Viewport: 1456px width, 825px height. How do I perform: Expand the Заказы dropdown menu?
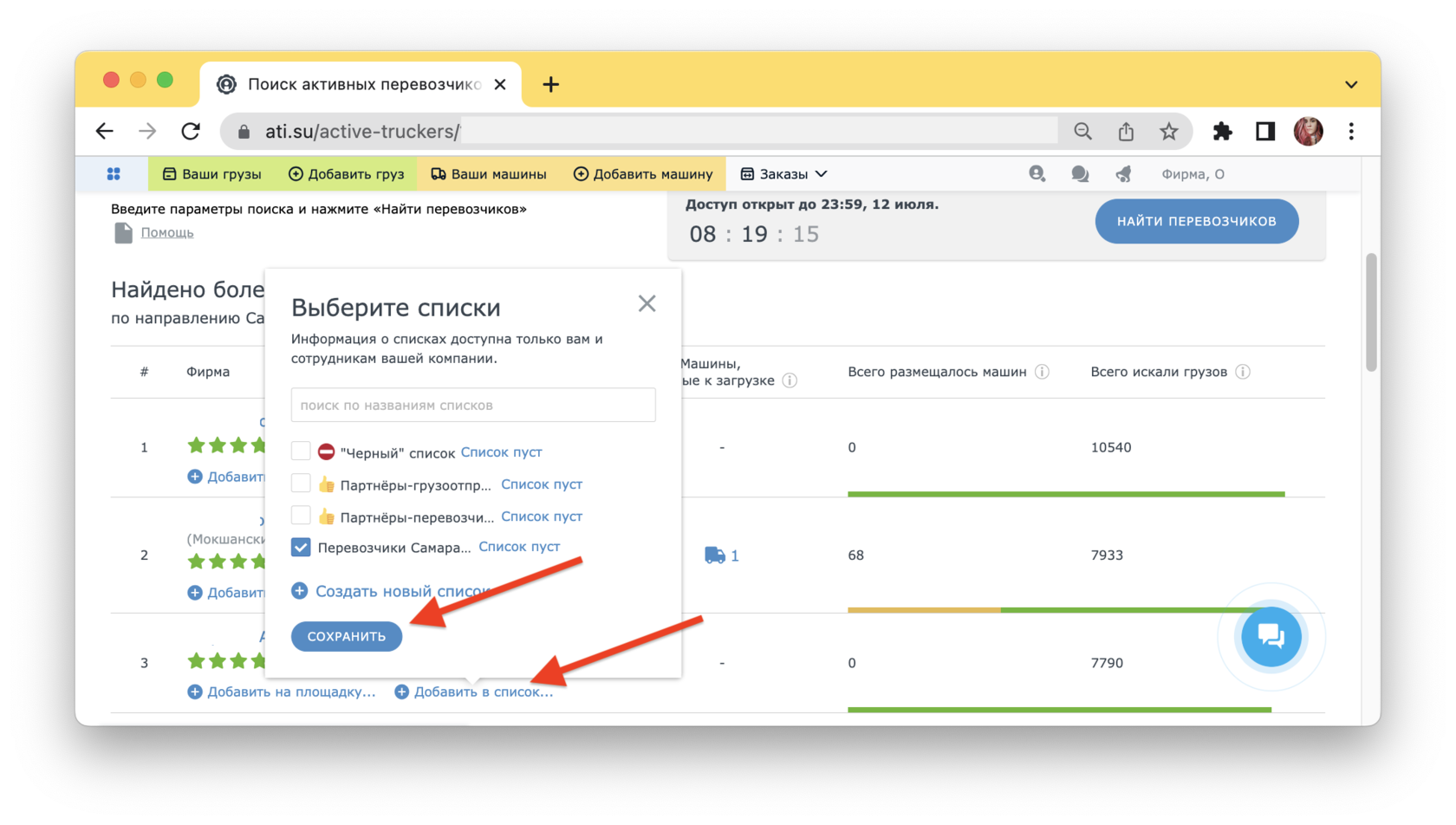coord(783,174)
